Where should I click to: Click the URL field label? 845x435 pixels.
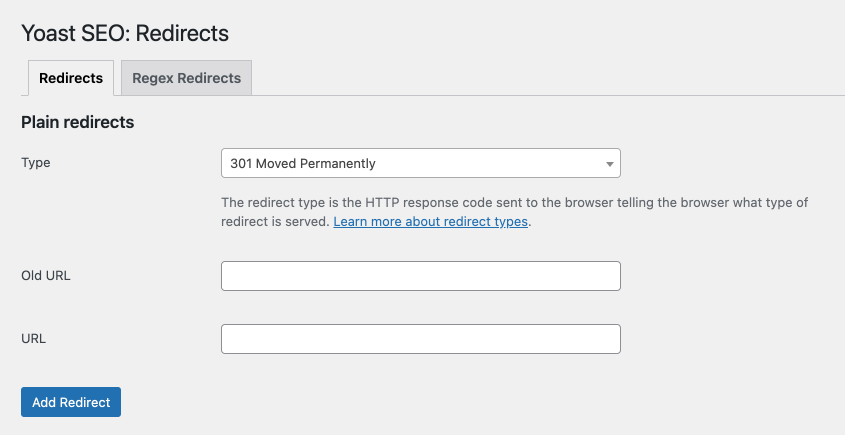33,339
